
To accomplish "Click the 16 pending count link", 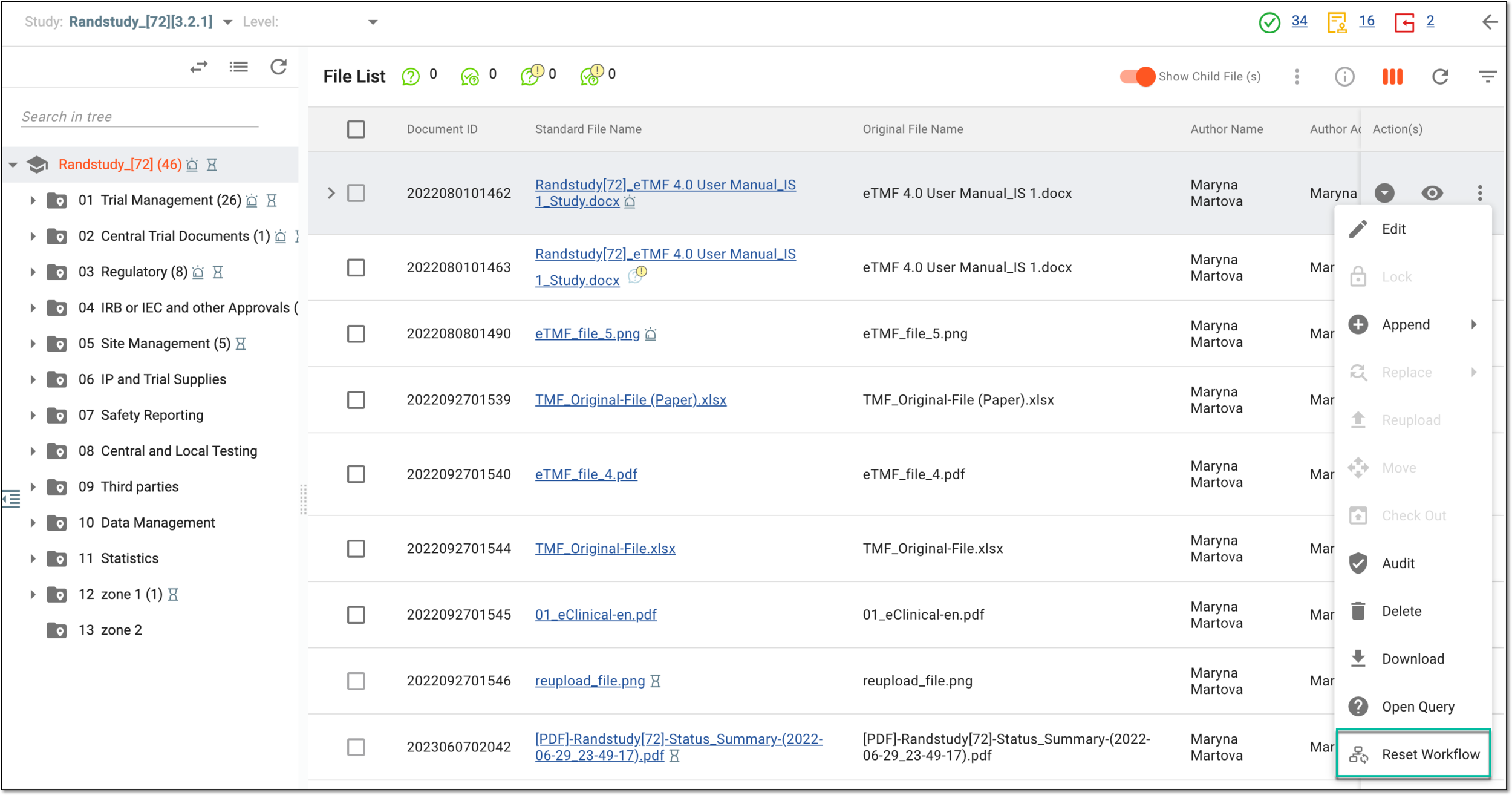I will pos(1366,21).
